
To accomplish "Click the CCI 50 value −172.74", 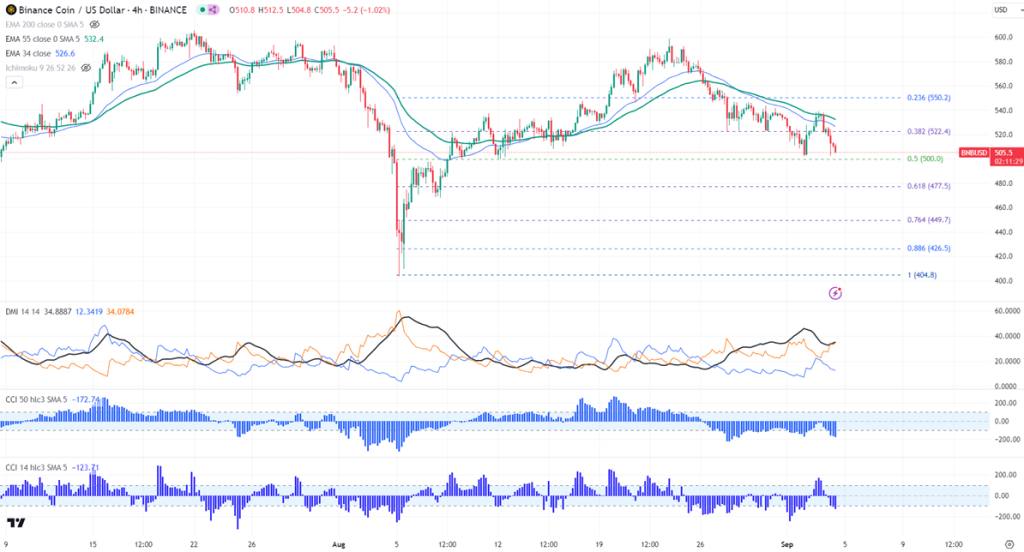I will 86,399.
